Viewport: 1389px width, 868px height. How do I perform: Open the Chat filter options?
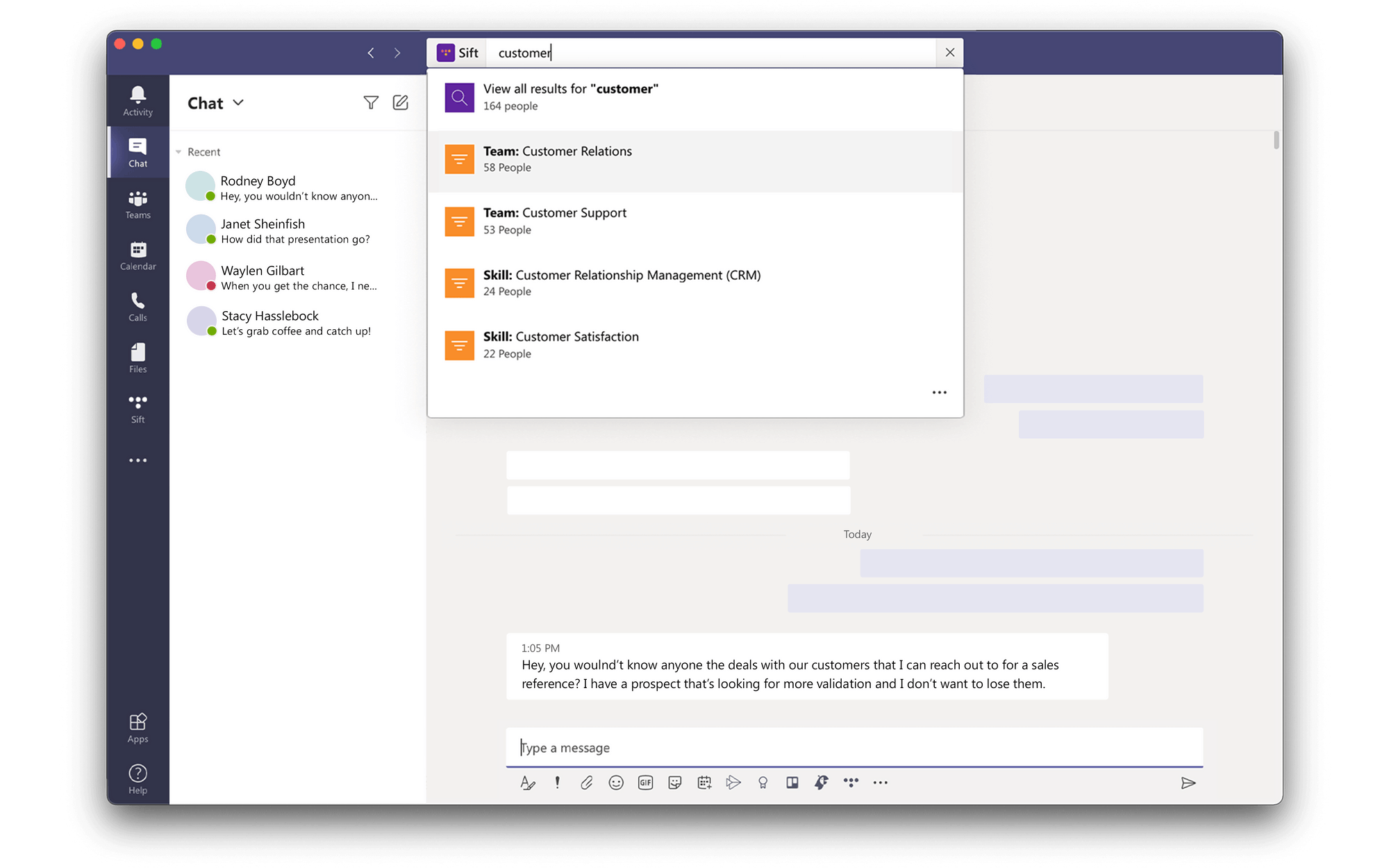pos(372,102)
